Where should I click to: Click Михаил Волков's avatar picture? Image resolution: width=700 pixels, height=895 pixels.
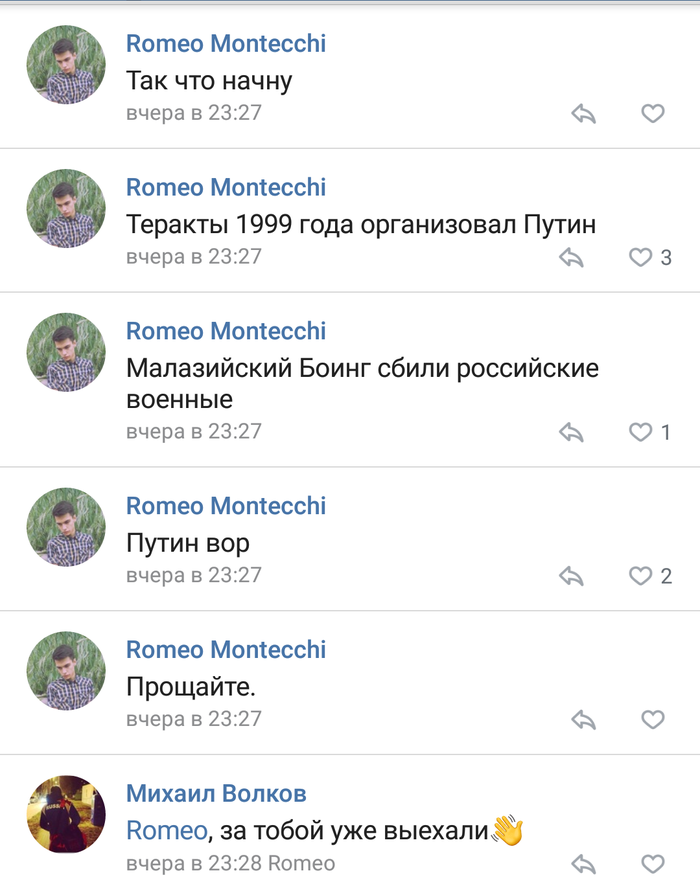click(66, 814)
